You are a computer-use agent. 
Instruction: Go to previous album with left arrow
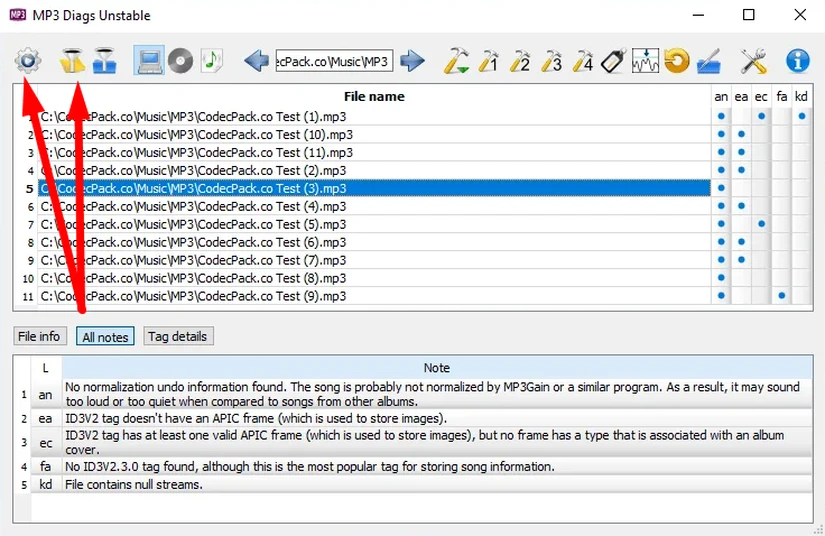257,61
